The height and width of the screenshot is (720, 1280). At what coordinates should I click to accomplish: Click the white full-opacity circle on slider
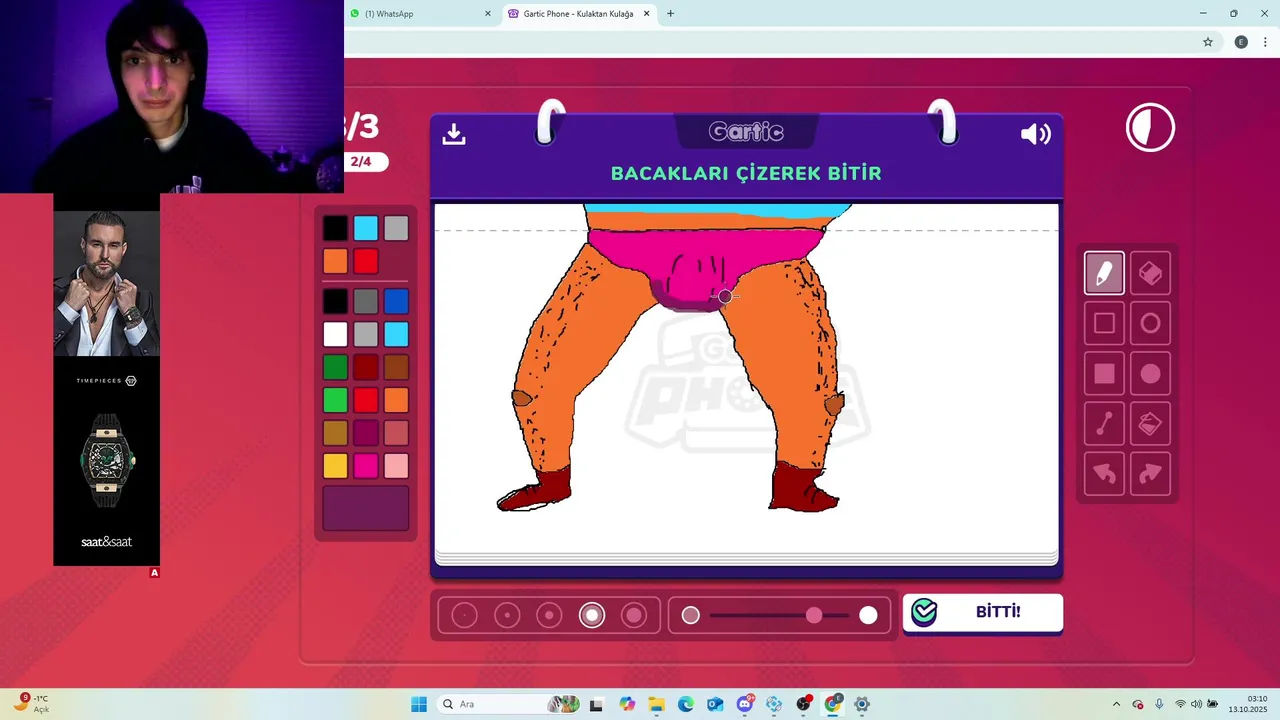click(x=868, y=616)
